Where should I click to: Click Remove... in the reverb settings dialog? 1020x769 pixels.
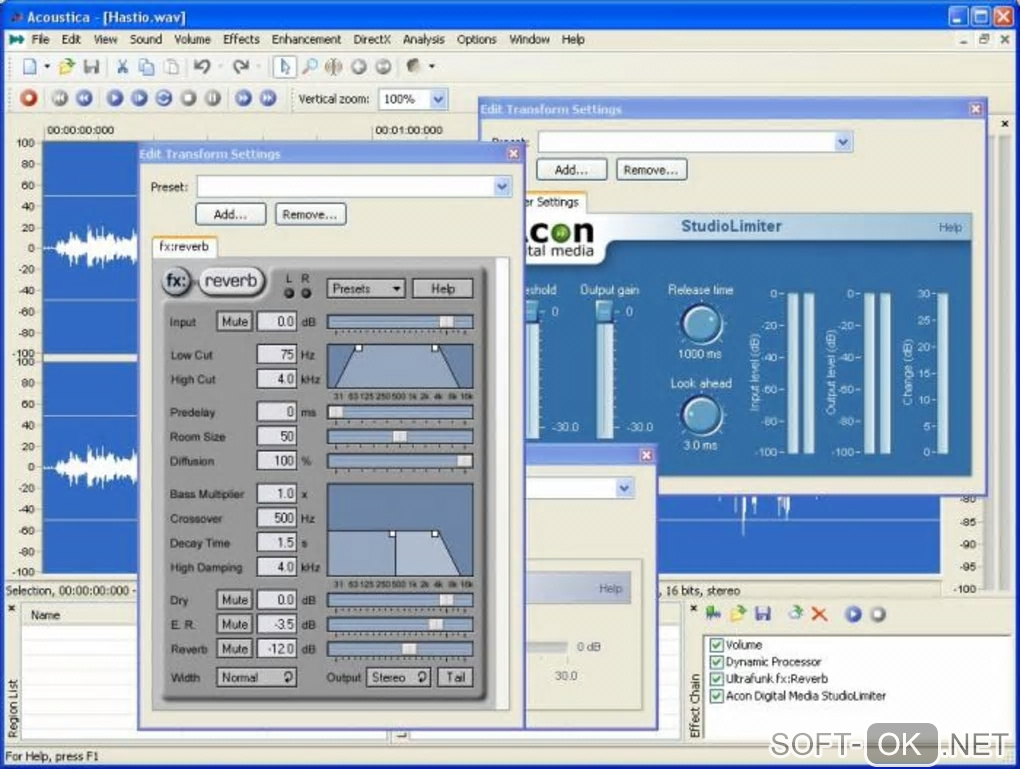pyautogui.click(x=310, y=214)
